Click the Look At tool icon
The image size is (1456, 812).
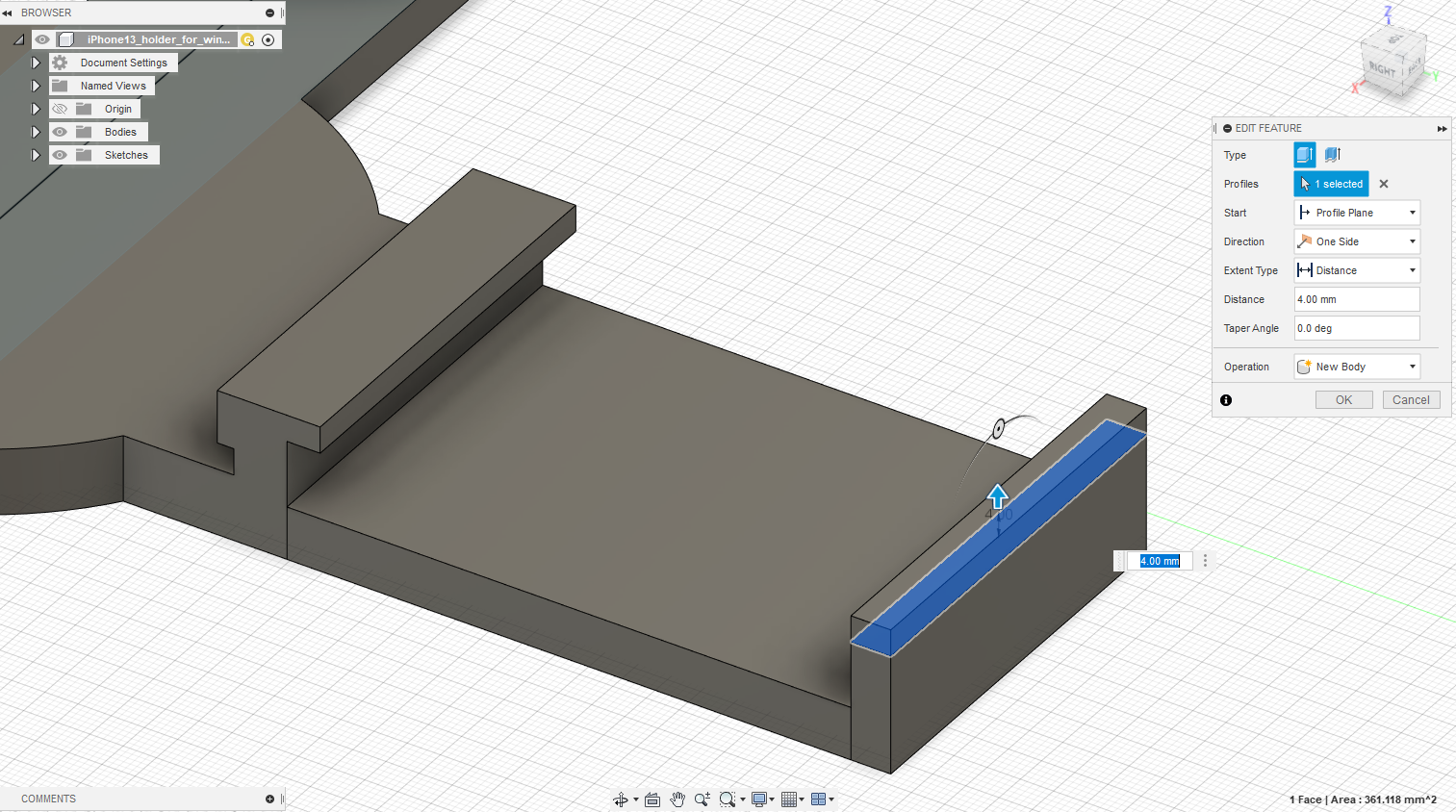pos(652,799)
